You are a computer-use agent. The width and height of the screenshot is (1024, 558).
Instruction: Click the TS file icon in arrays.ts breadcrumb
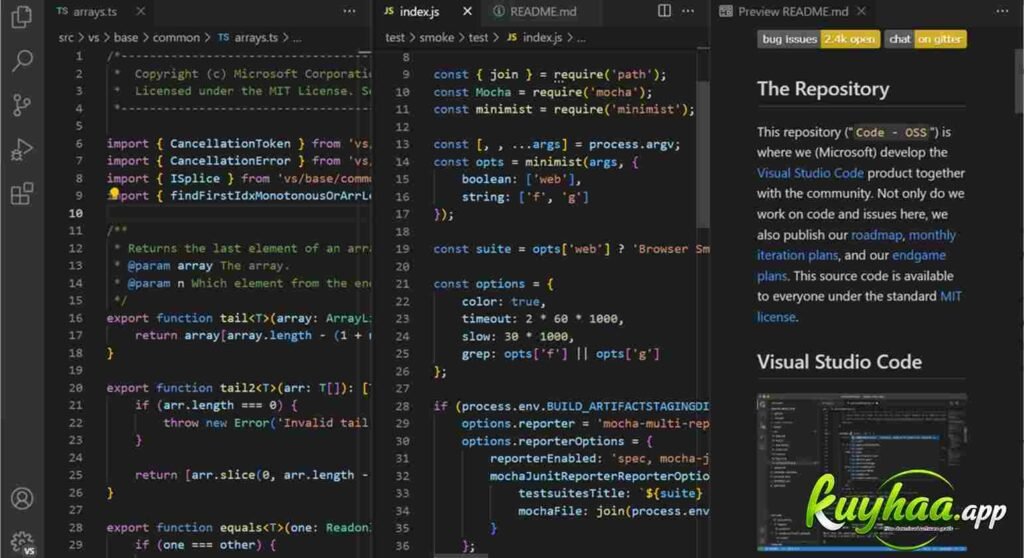[223, 37]
